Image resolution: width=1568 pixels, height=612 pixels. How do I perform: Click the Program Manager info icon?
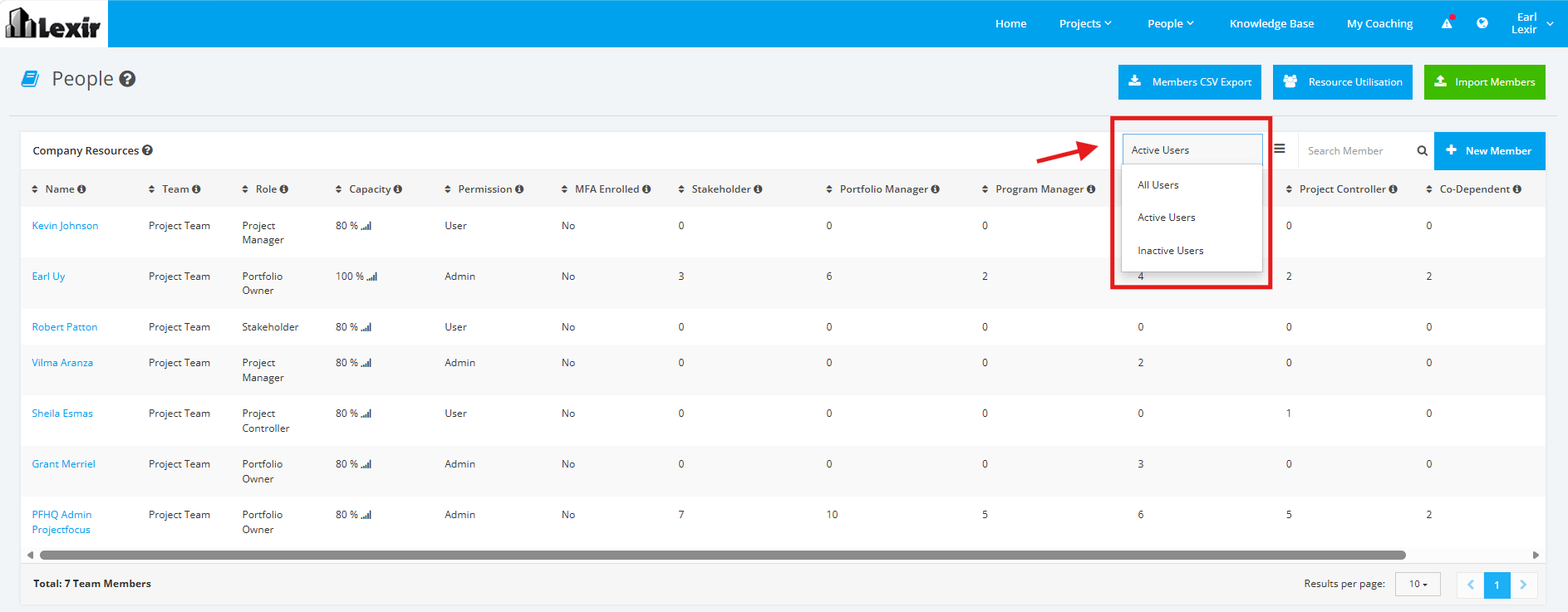(1091, 189)
